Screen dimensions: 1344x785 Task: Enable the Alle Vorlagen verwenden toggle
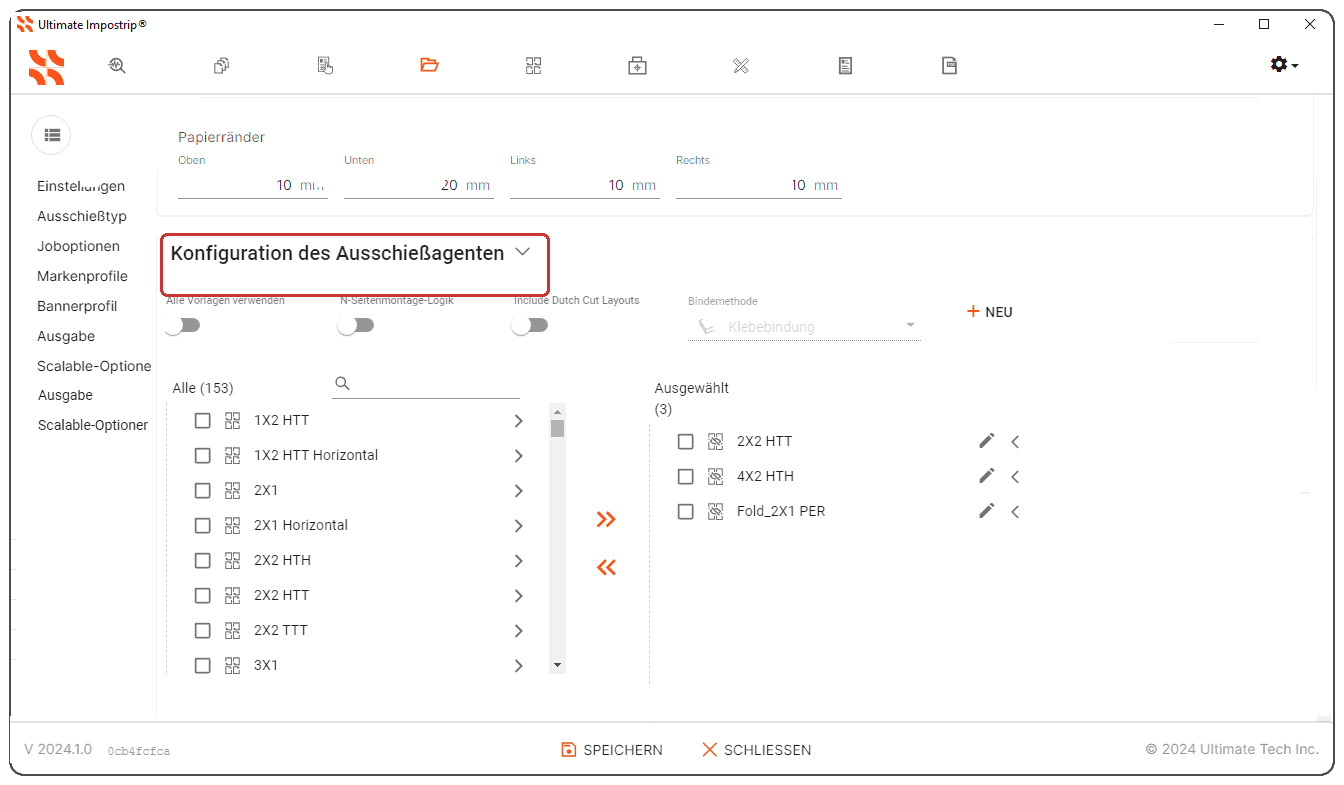183,325
